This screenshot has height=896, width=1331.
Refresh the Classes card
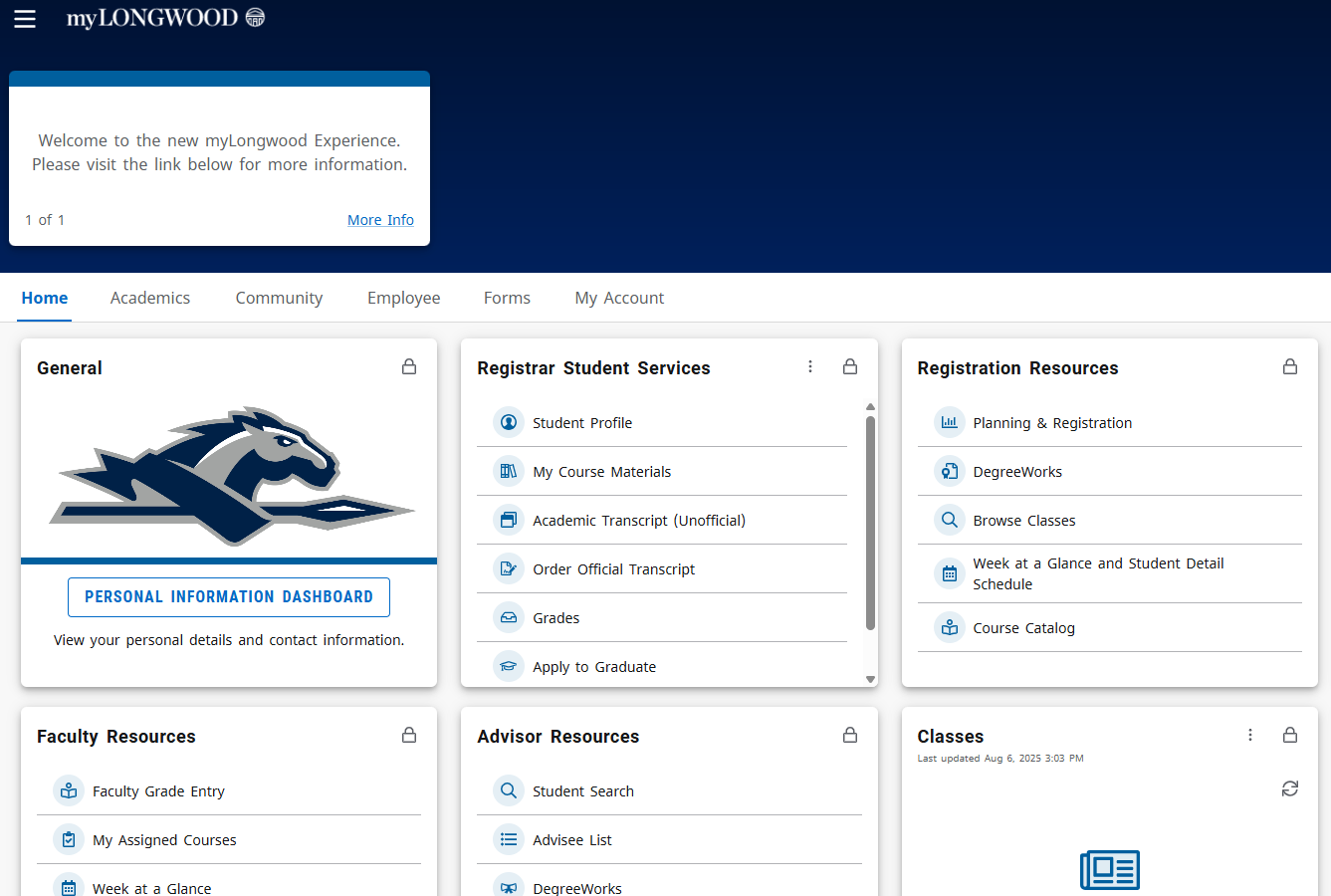(1290, 788)
